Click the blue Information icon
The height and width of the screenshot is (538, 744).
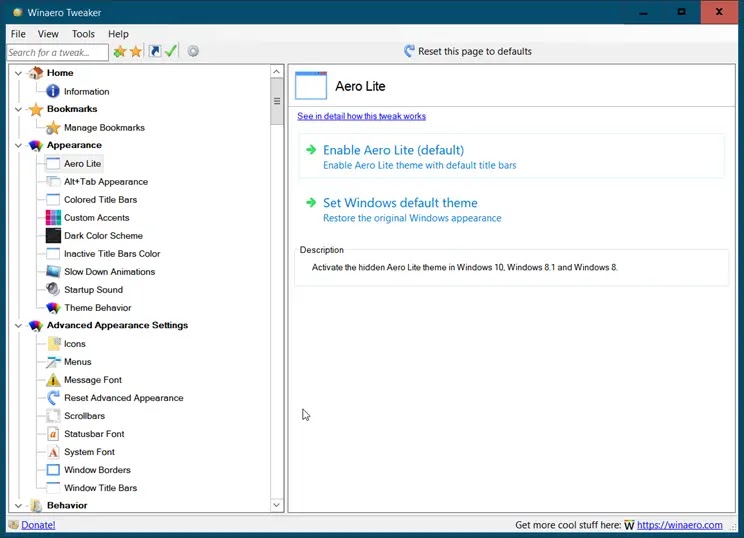(53, 91)
